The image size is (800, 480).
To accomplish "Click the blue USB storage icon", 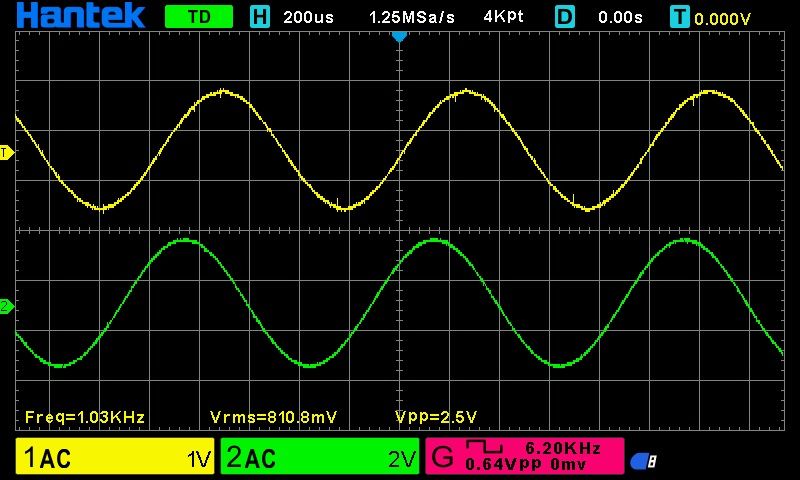I will (x=643, y=461).
